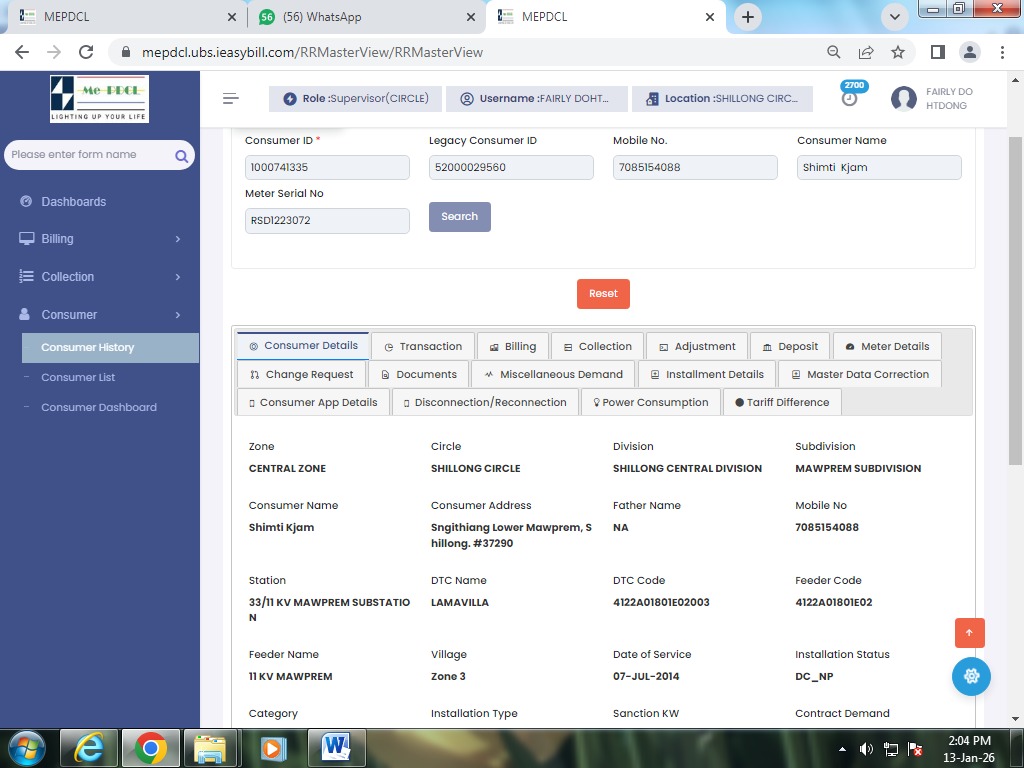The height and width of the screenshot is (768, 1024).
Task: Launch Internet Explorer from taskbar
Action: point(89,748)
